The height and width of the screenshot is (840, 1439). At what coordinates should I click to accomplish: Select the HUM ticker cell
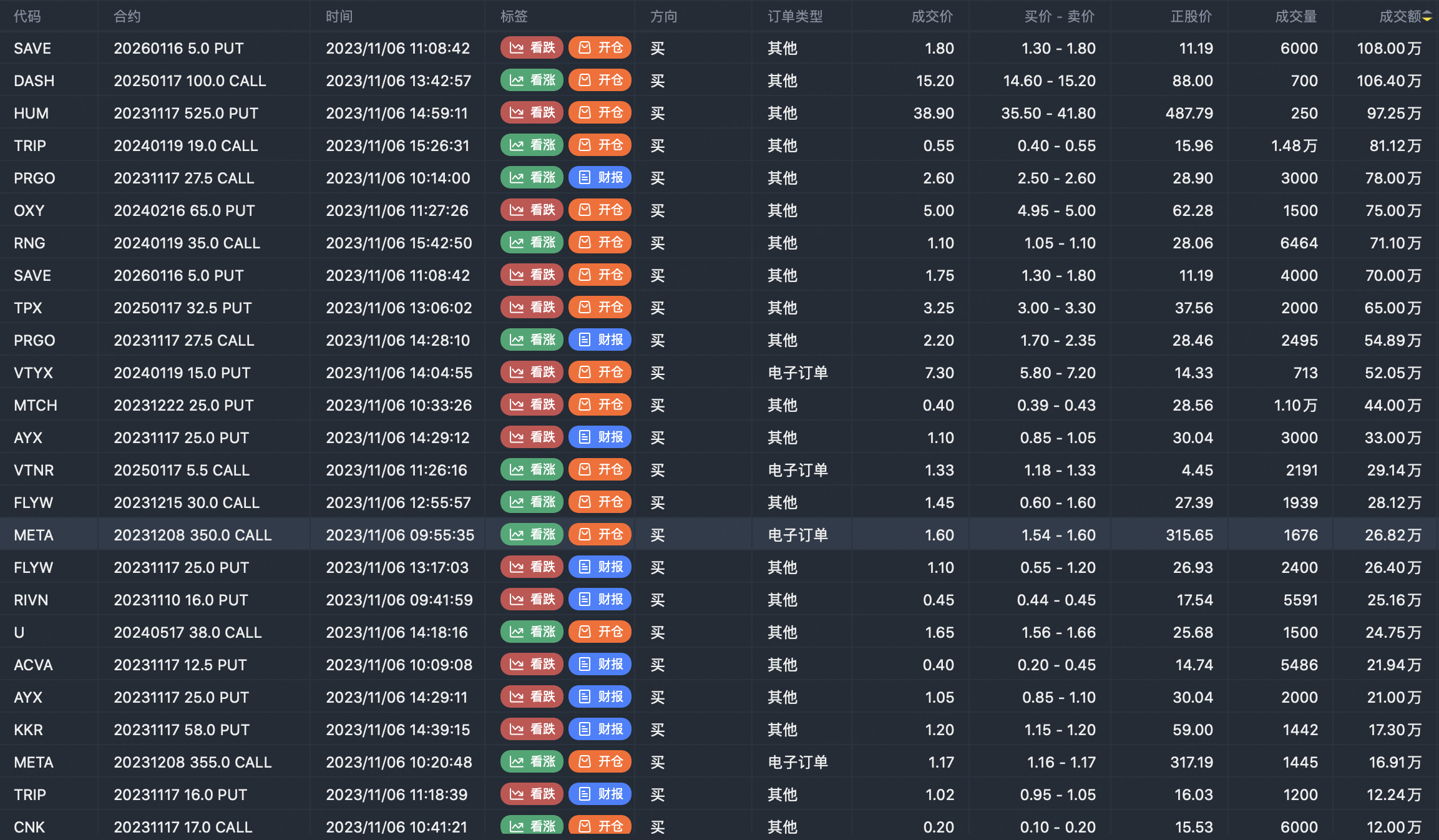[31, 113]
